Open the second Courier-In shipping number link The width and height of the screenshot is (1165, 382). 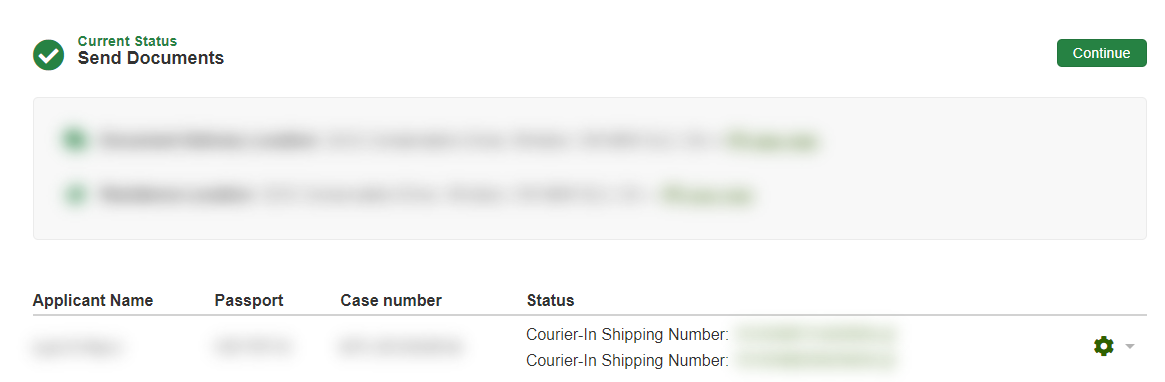point(815,360)
